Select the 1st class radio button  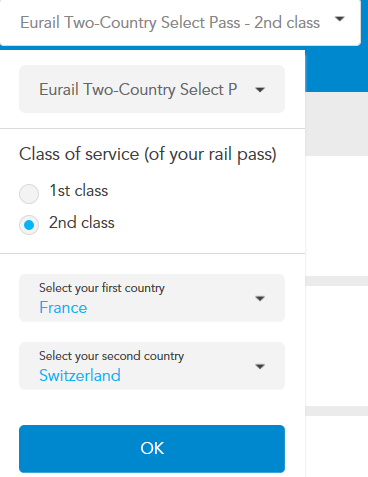[29, 194]
